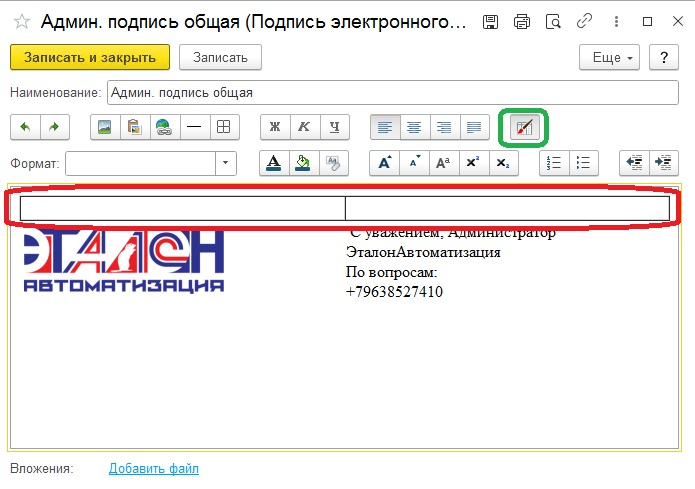Click the save diskette icon in title bar
This screenshot has height=489, width=695.
(490, 21)
